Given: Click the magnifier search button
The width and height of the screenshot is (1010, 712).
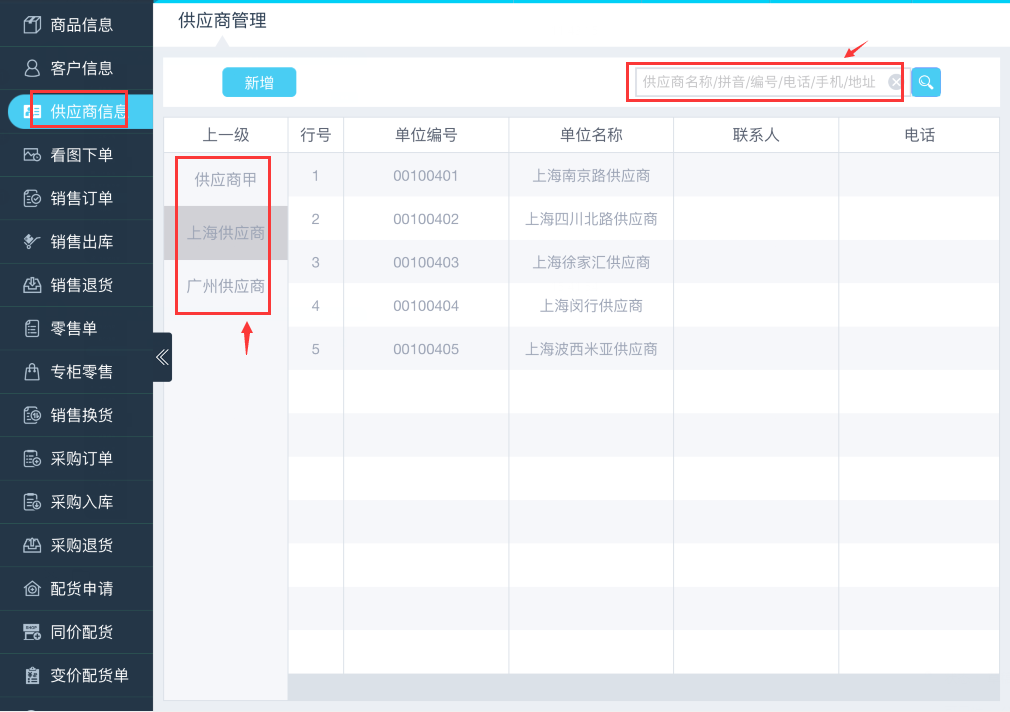Looking at the screenshot, I should pos(926,82).
